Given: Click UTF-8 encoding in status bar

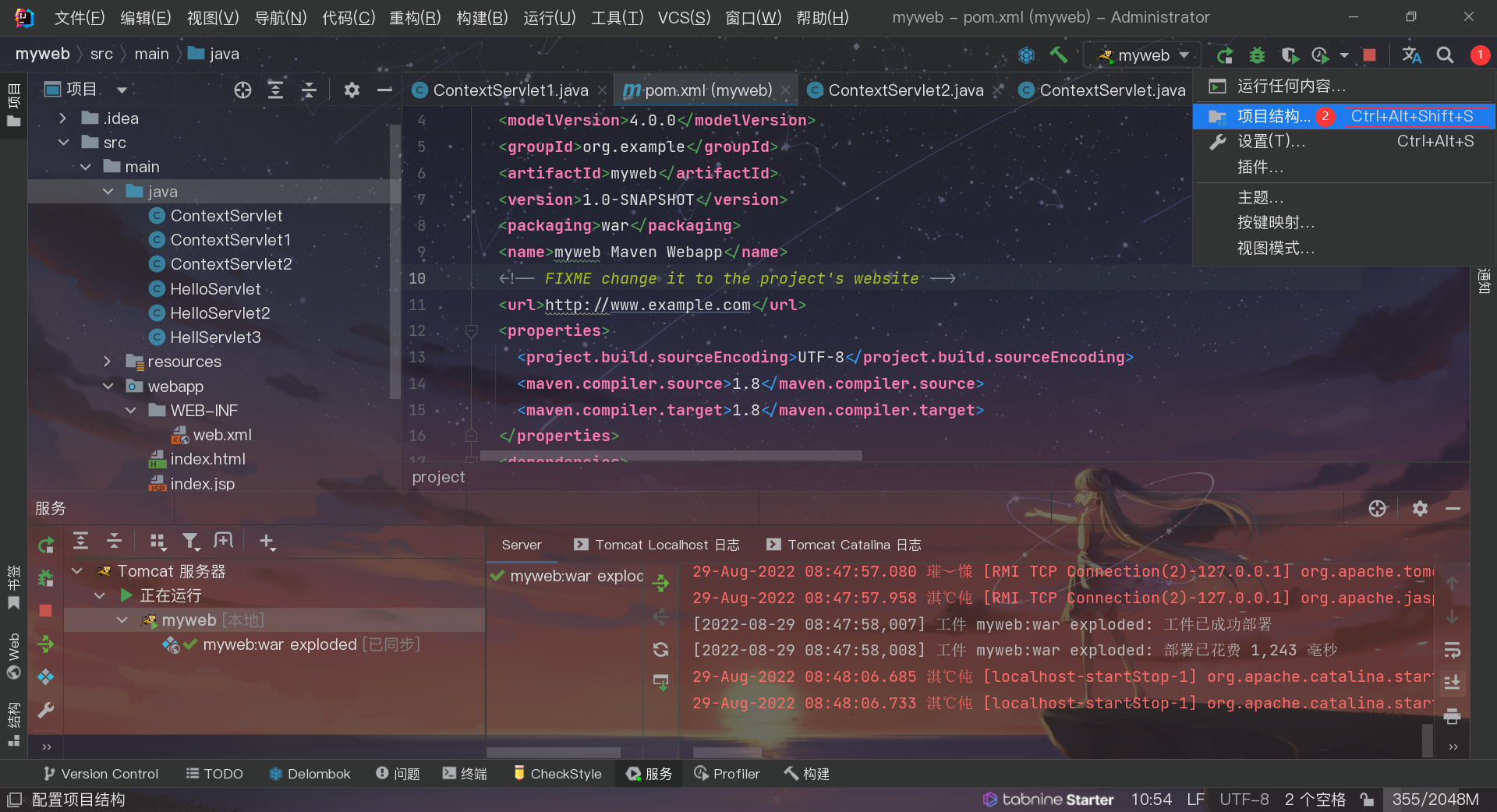Looking at the screenshot, I should click(1244, 800).
